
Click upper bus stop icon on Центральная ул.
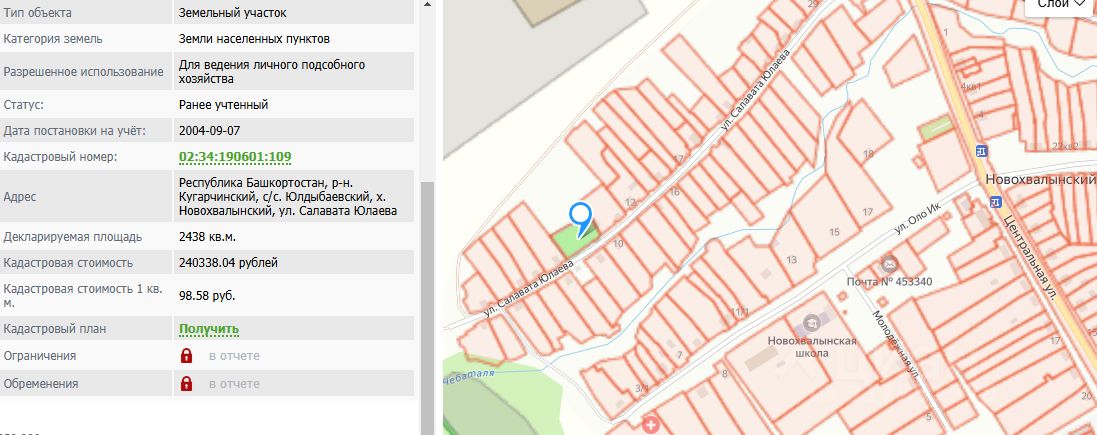[x=981, y=150]
